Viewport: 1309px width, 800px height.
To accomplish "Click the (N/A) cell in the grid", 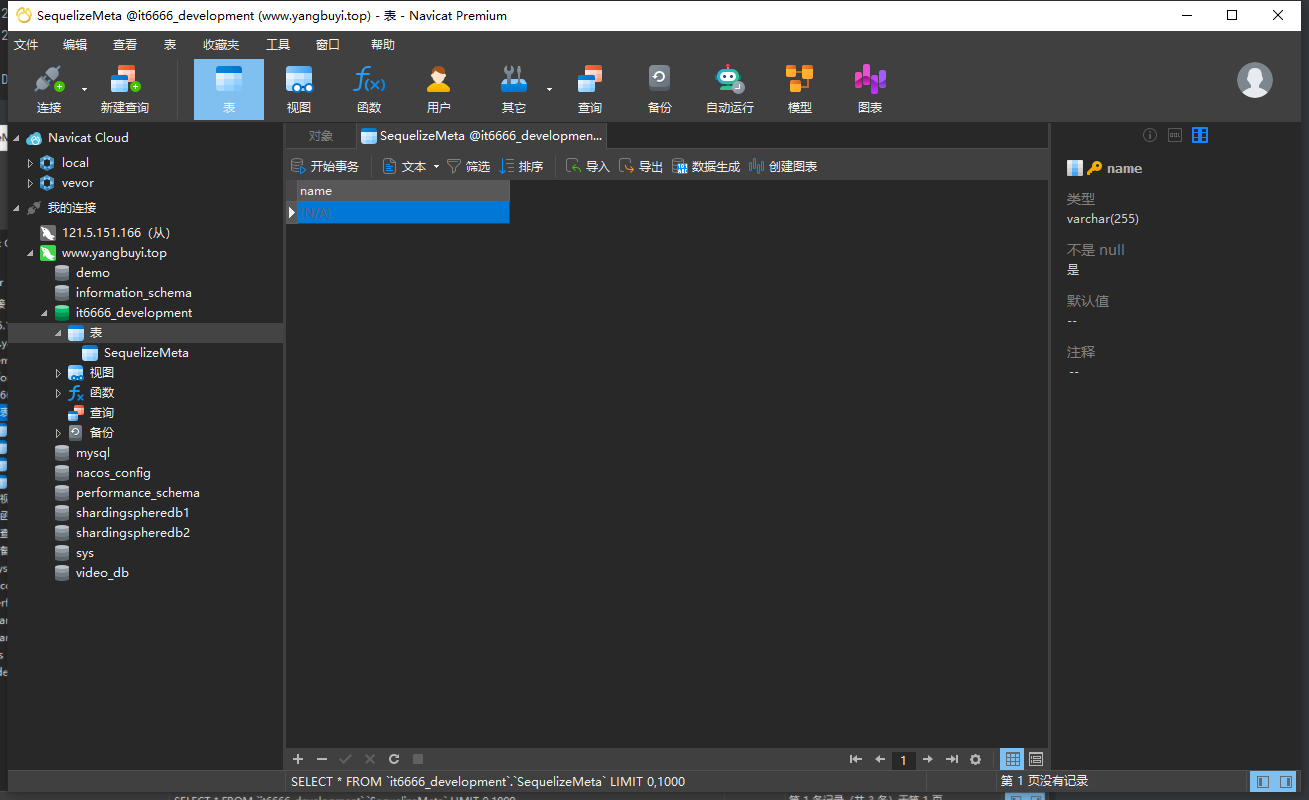I will 403,213.
